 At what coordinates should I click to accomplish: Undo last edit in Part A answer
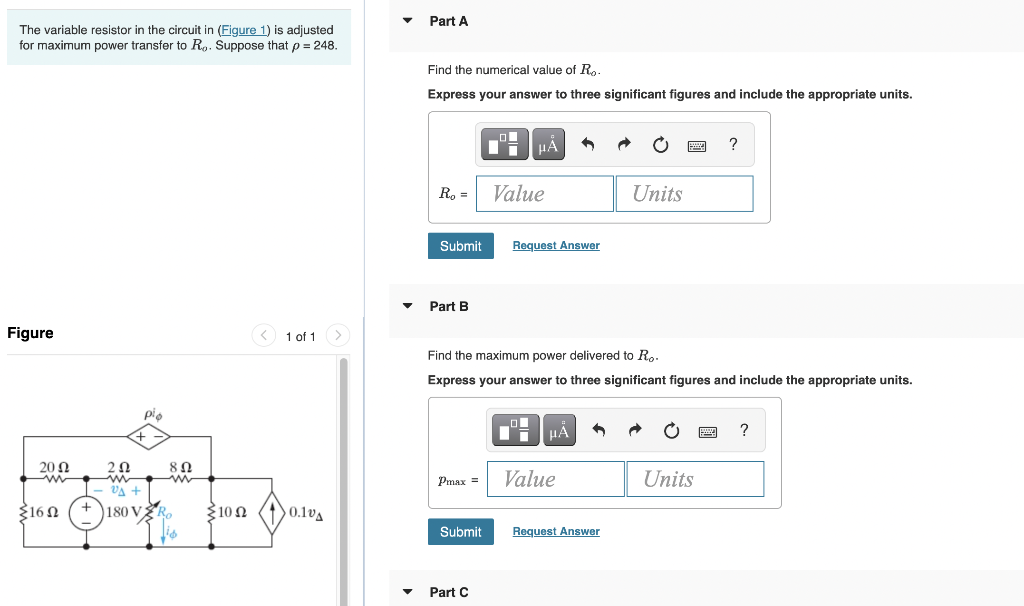(x=588, y=144)
